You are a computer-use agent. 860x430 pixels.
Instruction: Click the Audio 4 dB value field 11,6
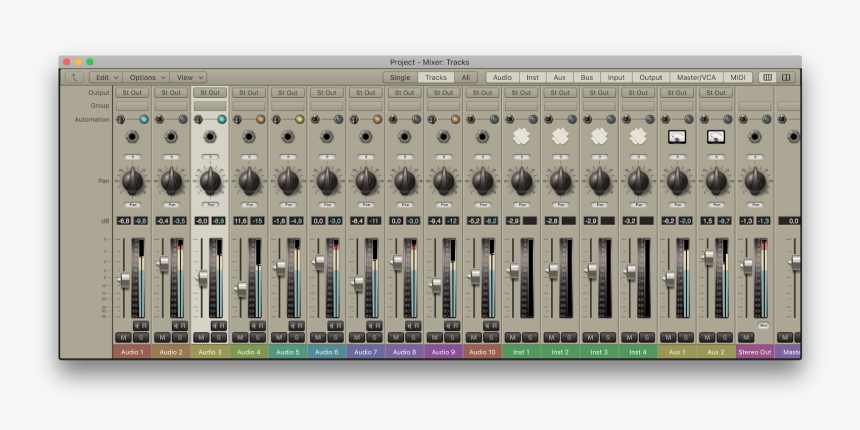(240, 220)
